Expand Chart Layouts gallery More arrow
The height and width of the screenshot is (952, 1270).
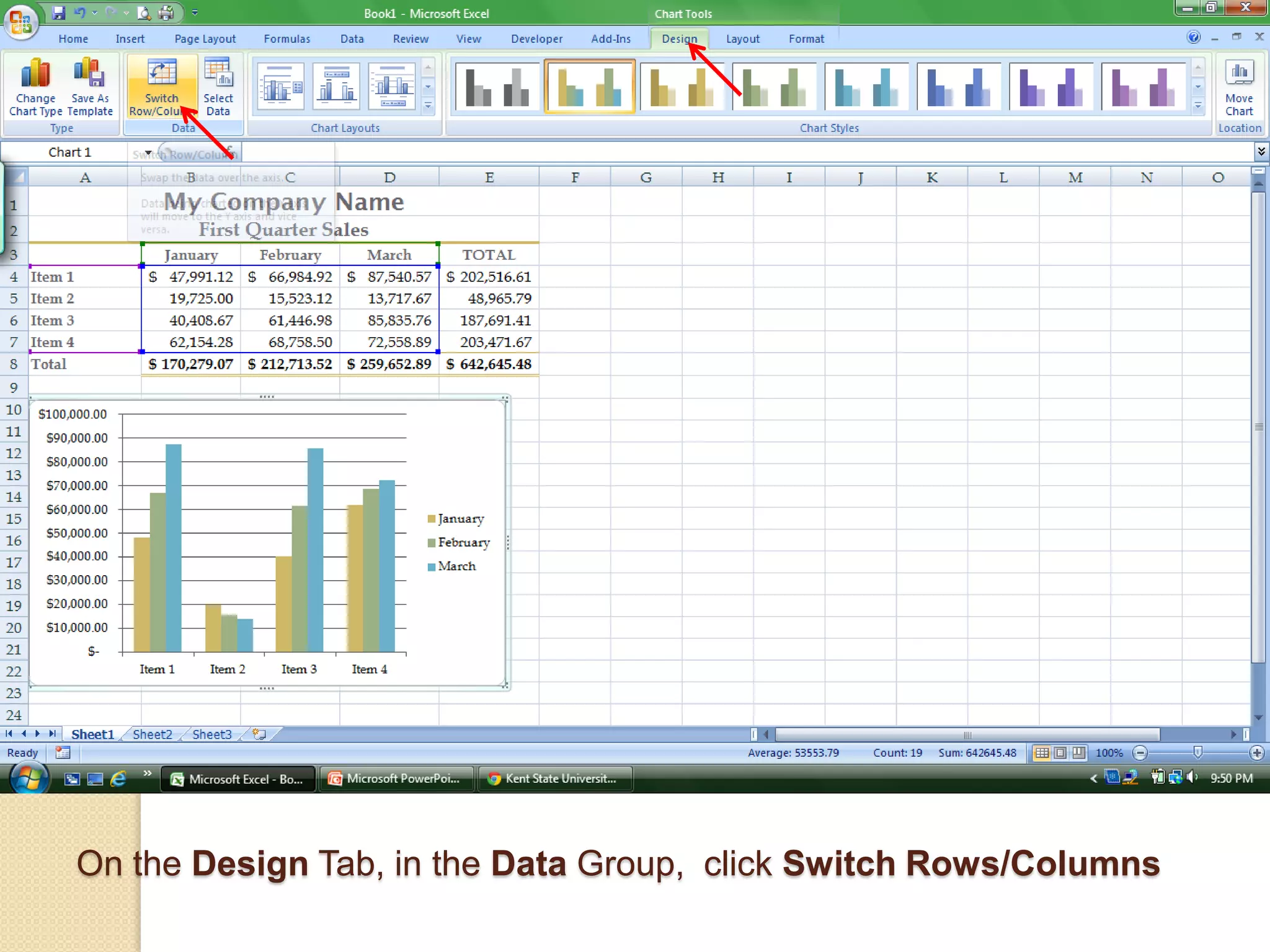428,107
